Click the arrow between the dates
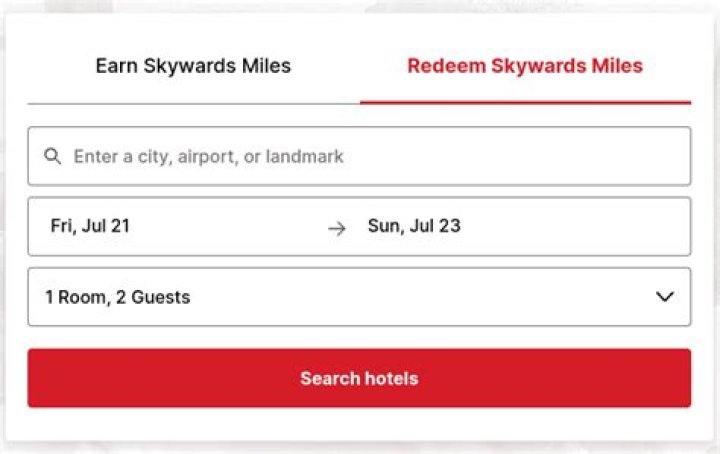 (337, 228)
